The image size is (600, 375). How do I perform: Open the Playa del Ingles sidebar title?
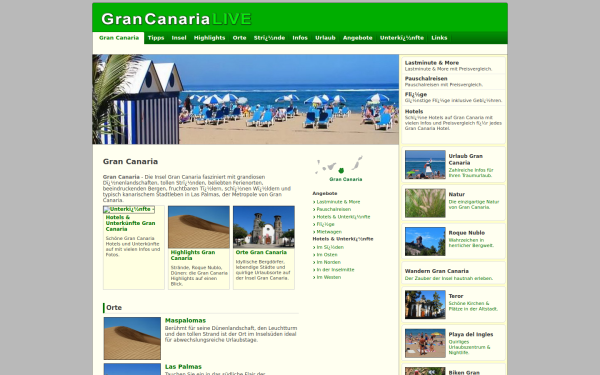point(471,334)
